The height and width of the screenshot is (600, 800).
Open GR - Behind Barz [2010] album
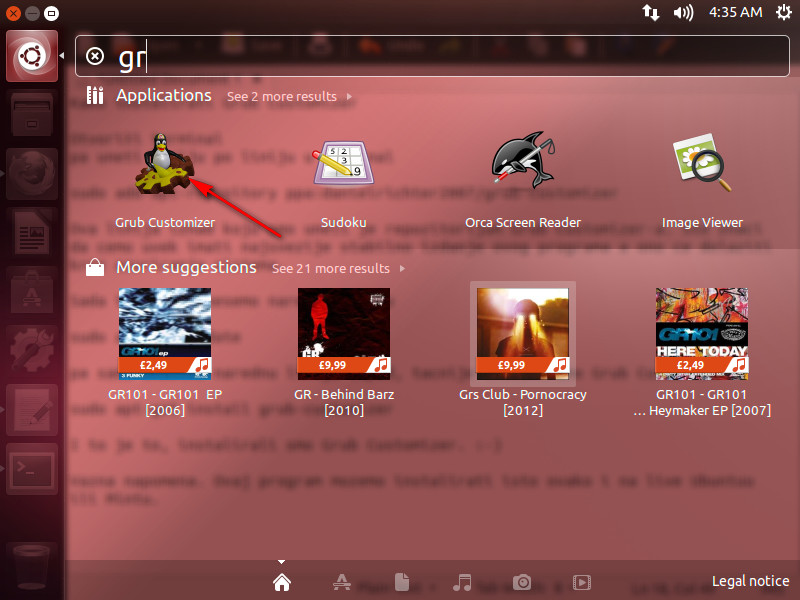[x=344, y=352]
